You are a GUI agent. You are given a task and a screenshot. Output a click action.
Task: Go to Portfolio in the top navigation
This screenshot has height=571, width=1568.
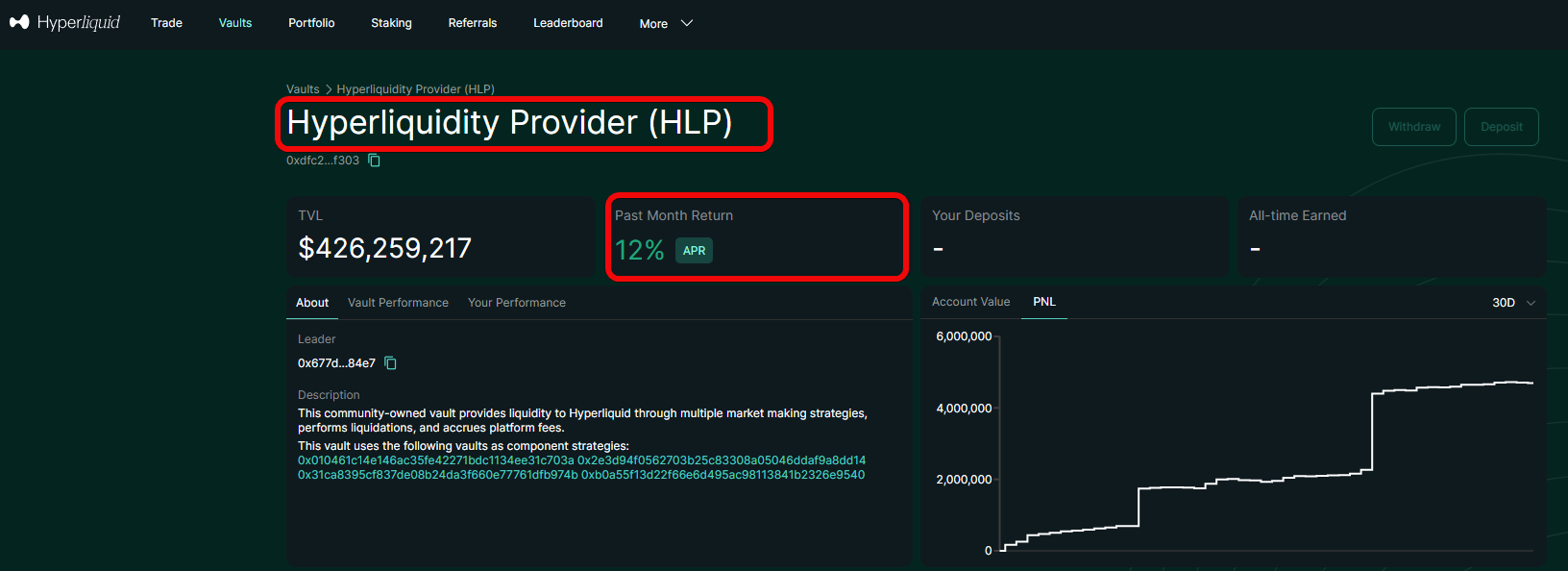pos(311,23)
